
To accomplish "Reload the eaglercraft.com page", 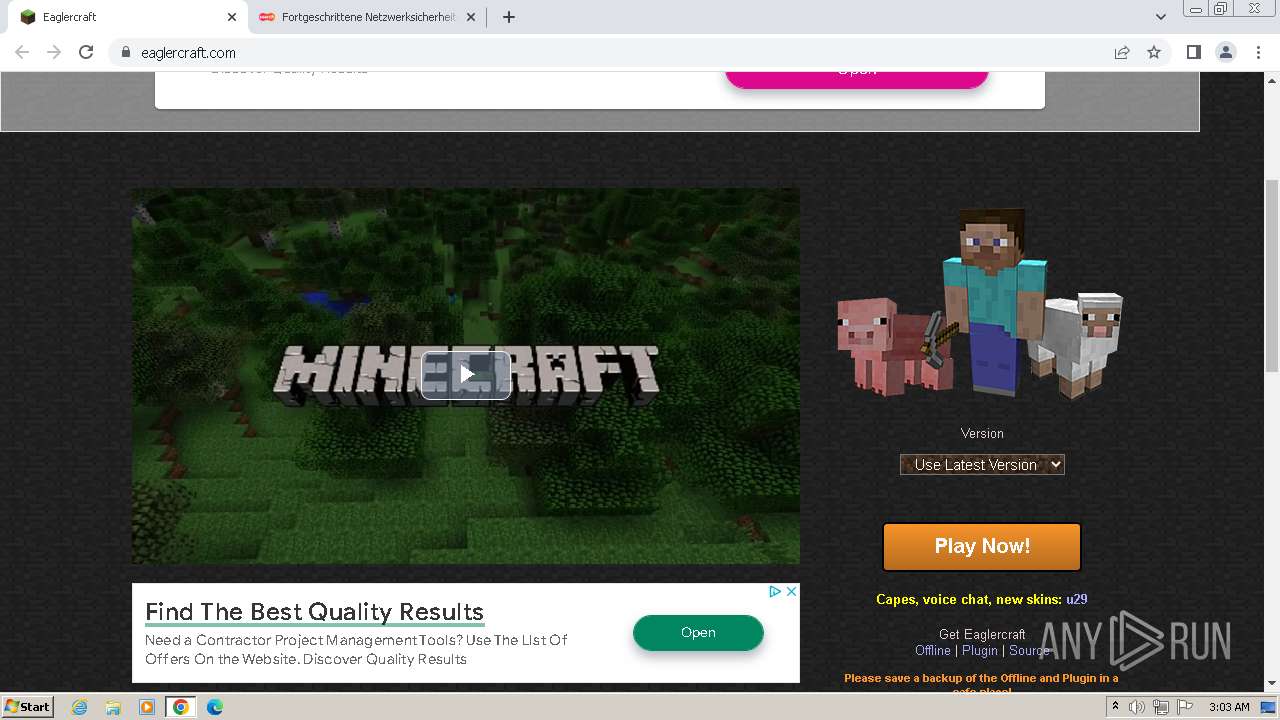I will (x=86, y=52).
